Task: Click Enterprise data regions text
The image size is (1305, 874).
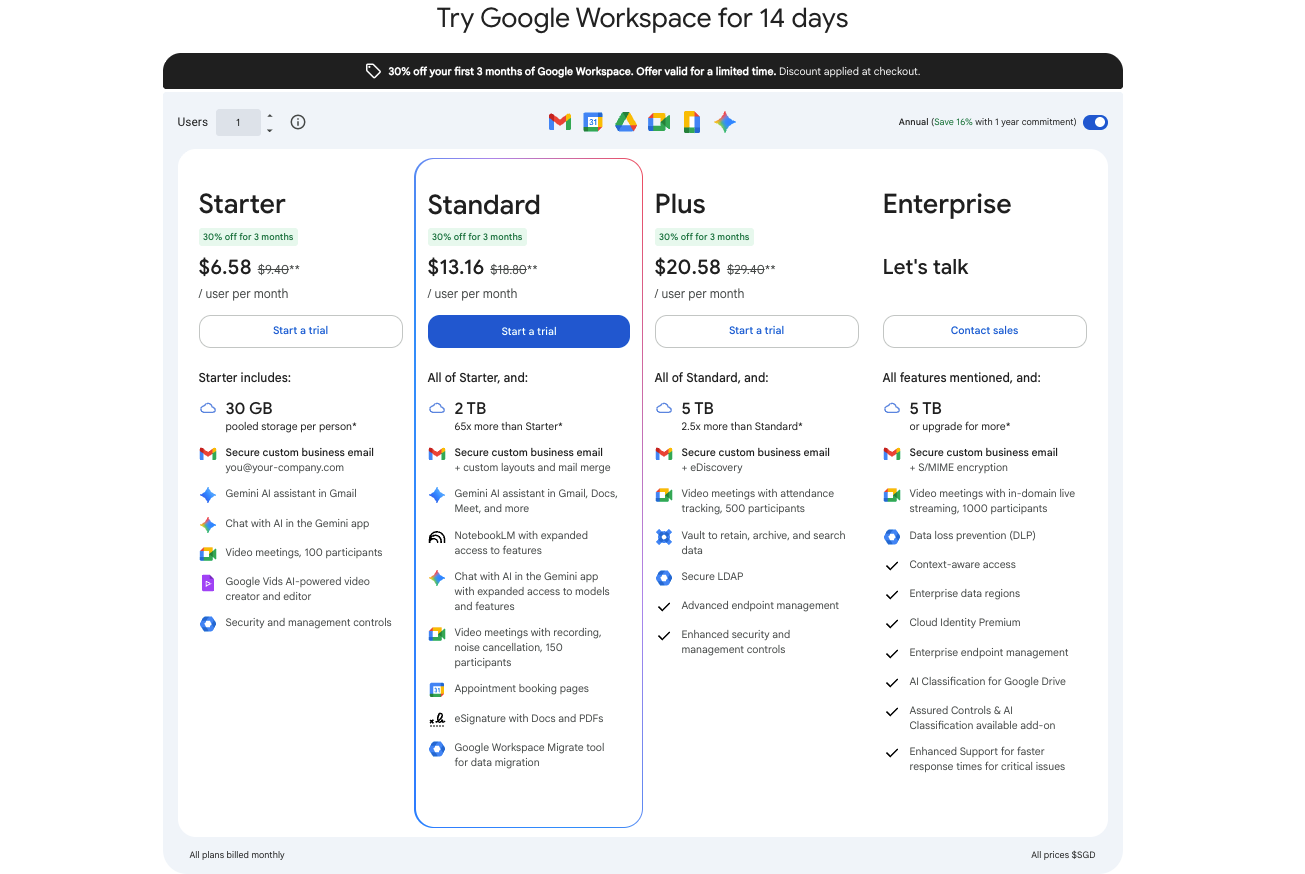Action: (x=965, y=594)
